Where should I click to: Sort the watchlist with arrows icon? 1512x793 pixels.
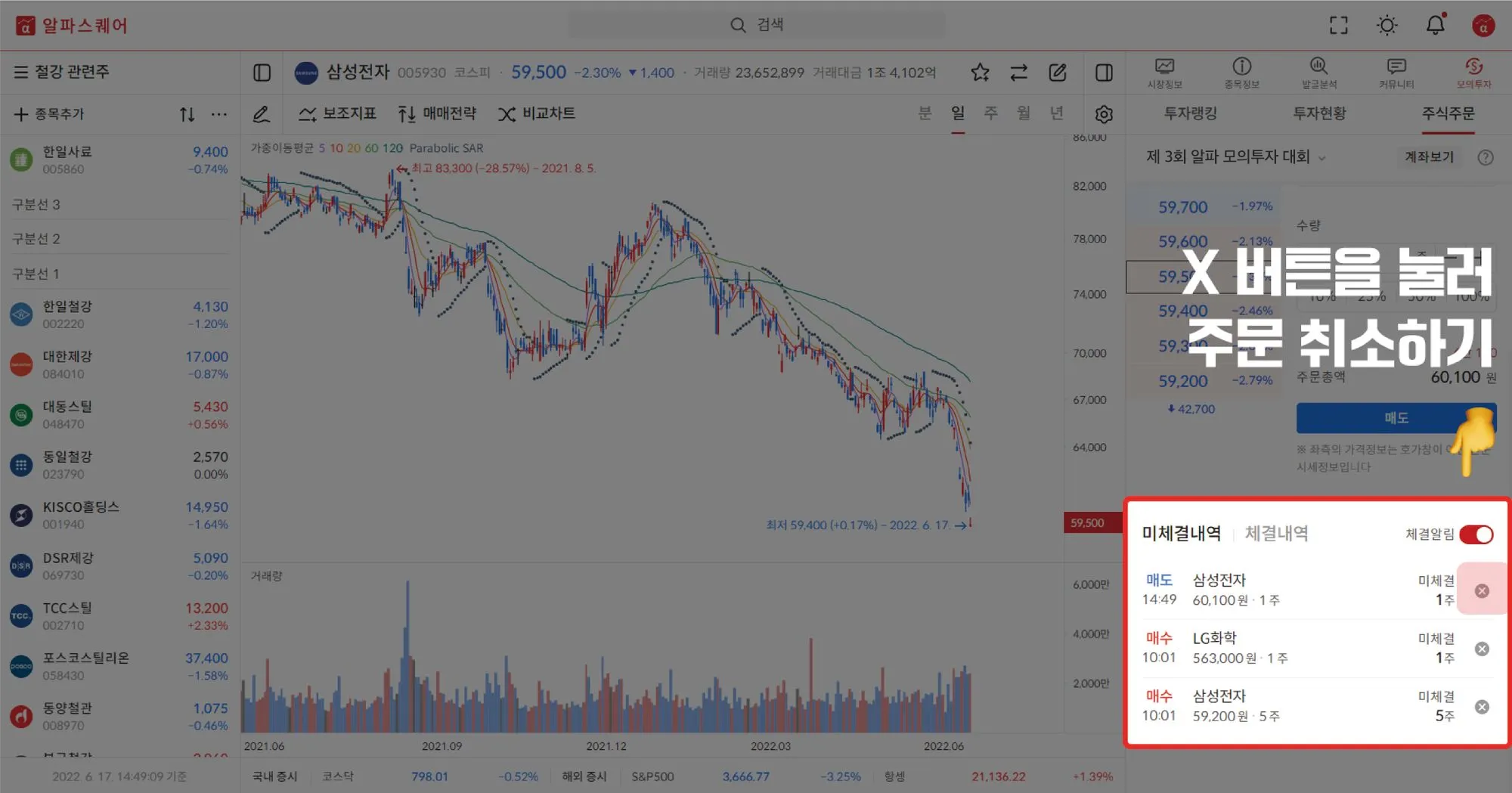[x=187, y=114]
